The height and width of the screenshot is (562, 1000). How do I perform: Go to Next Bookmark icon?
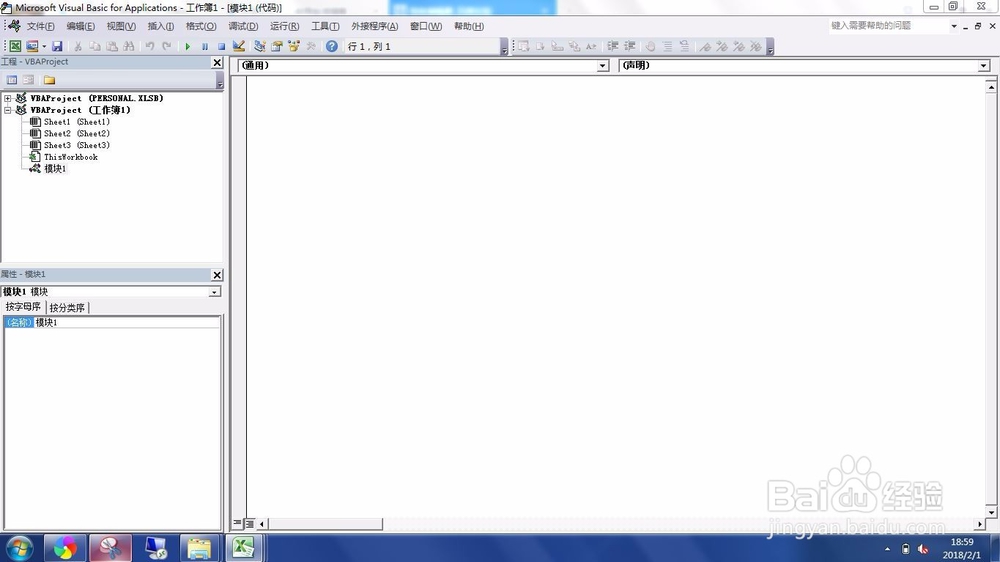[x=722, y=46]
